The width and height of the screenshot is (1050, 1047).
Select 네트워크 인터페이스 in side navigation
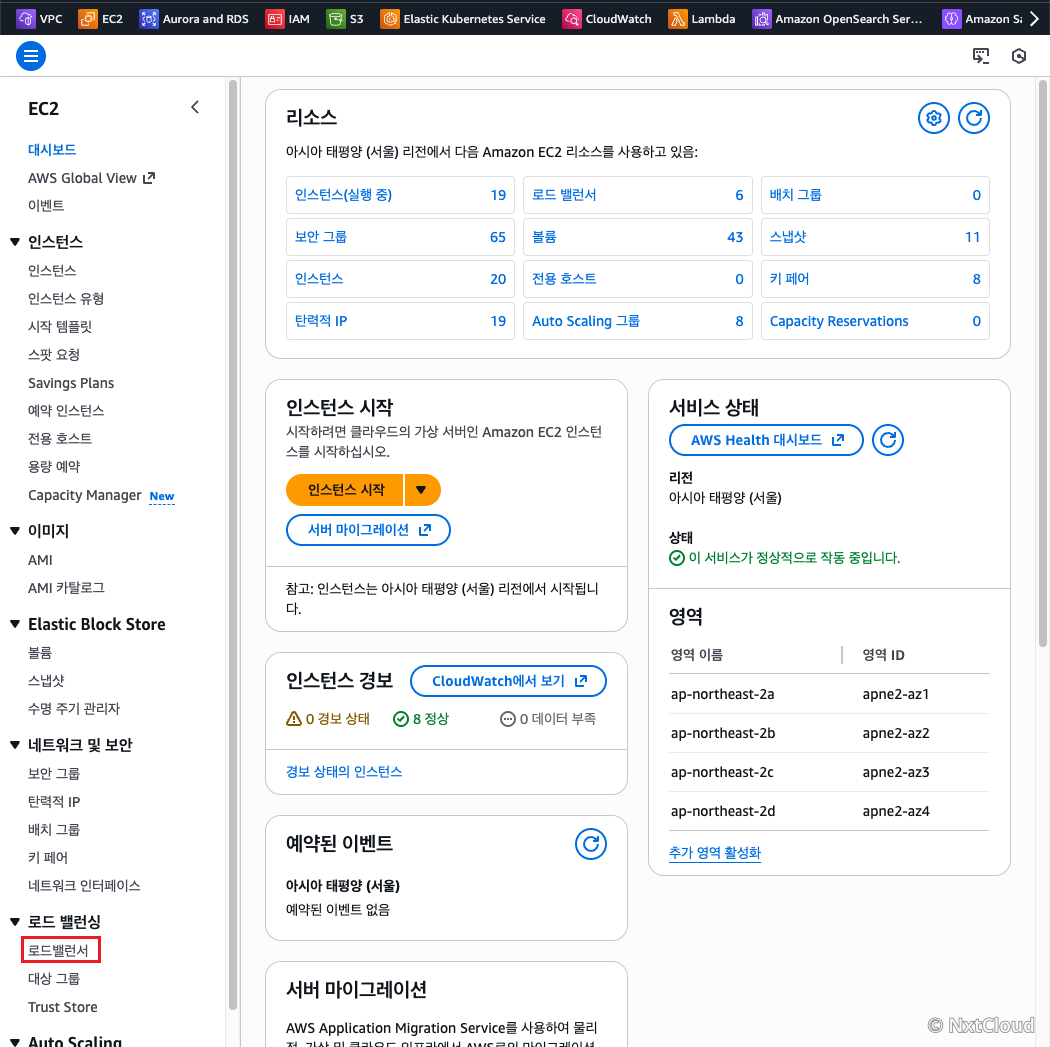(x=84, y=886)
